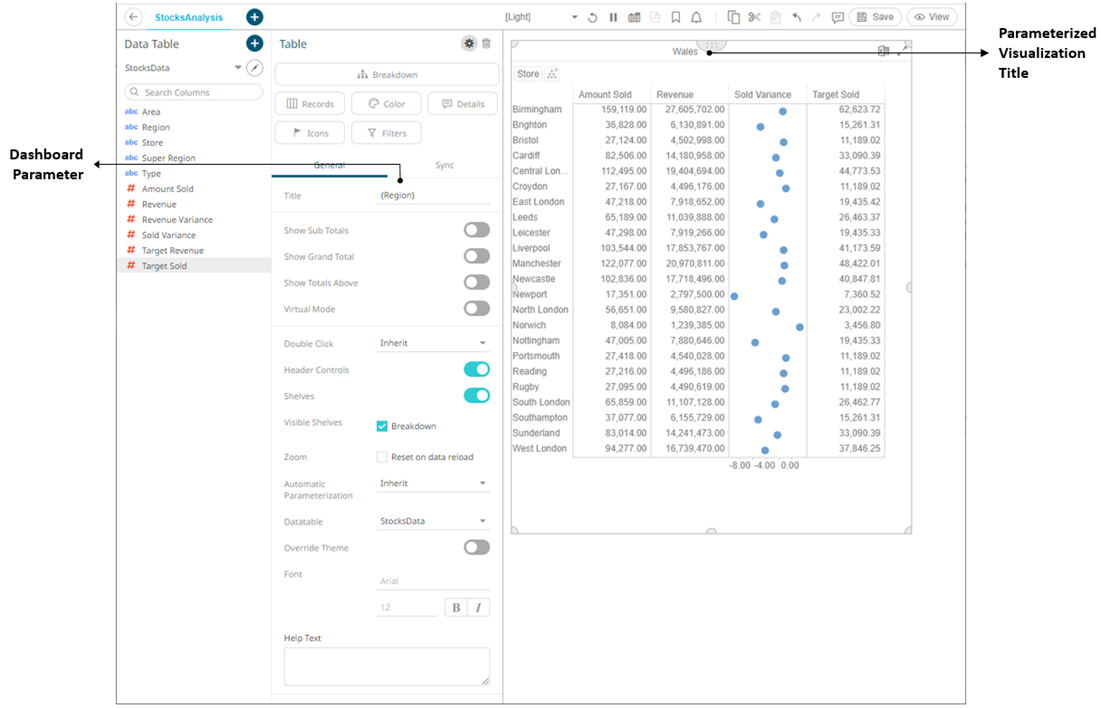The width and height of the screenshot is (1101, 708).
Task: Open alerts with the bell icon
Action: [x=696, y=17]
